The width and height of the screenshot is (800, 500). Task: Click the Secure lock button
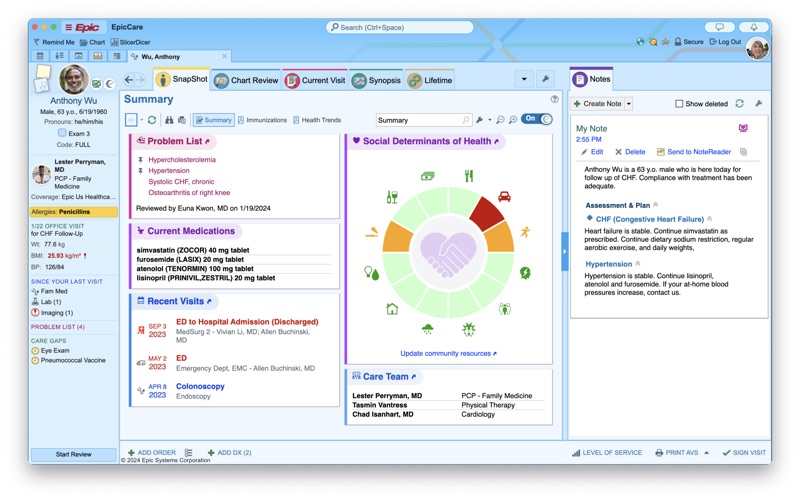tap(689, 42)
